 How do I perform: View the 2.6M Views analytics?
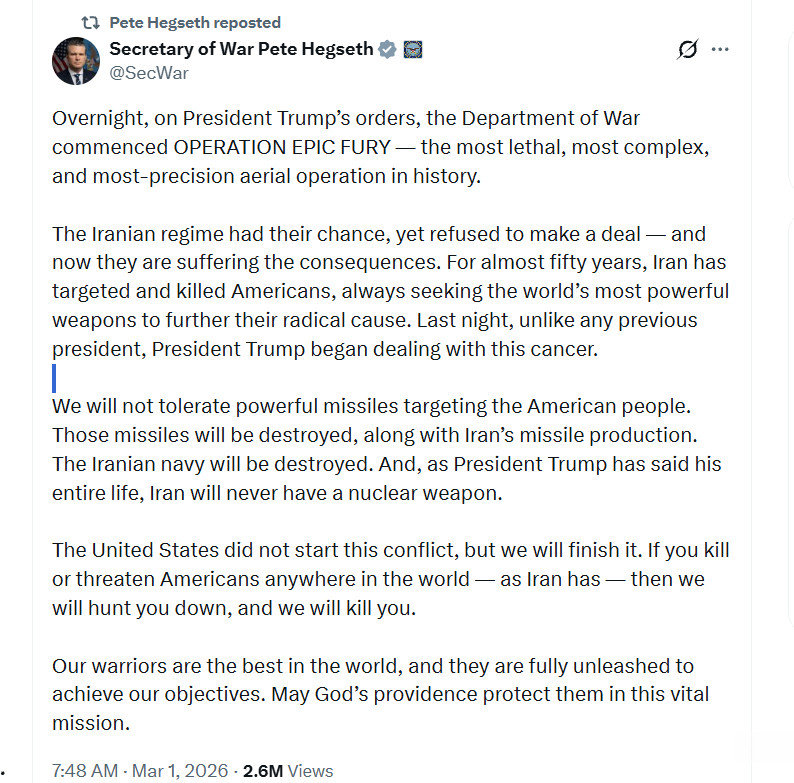[287, 771]
